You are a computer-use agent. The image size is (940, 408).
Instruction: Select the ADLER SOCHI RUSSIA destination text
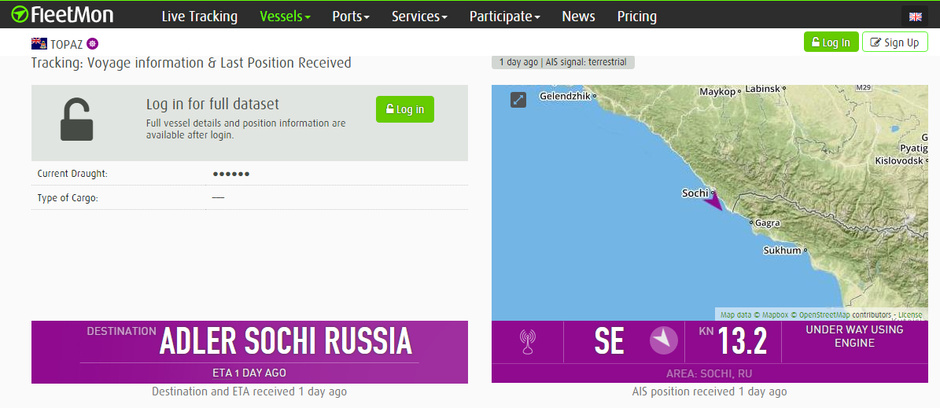[x=285, y=341]
